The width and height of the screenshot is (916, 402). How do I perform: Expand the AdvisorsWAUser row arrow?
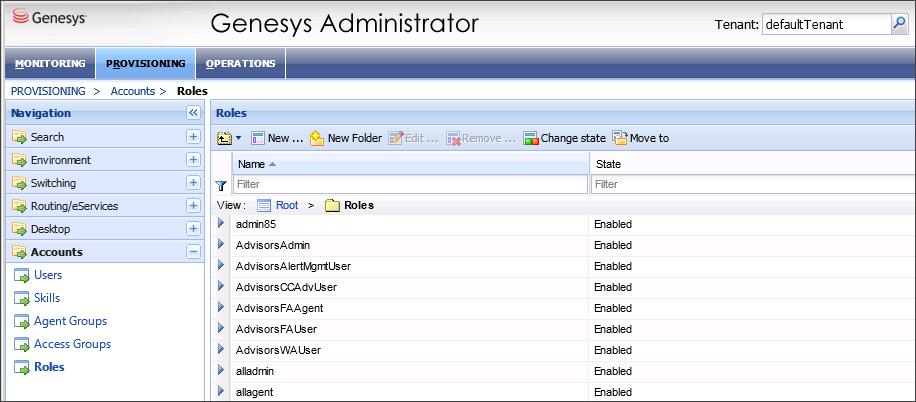(221, 349)
